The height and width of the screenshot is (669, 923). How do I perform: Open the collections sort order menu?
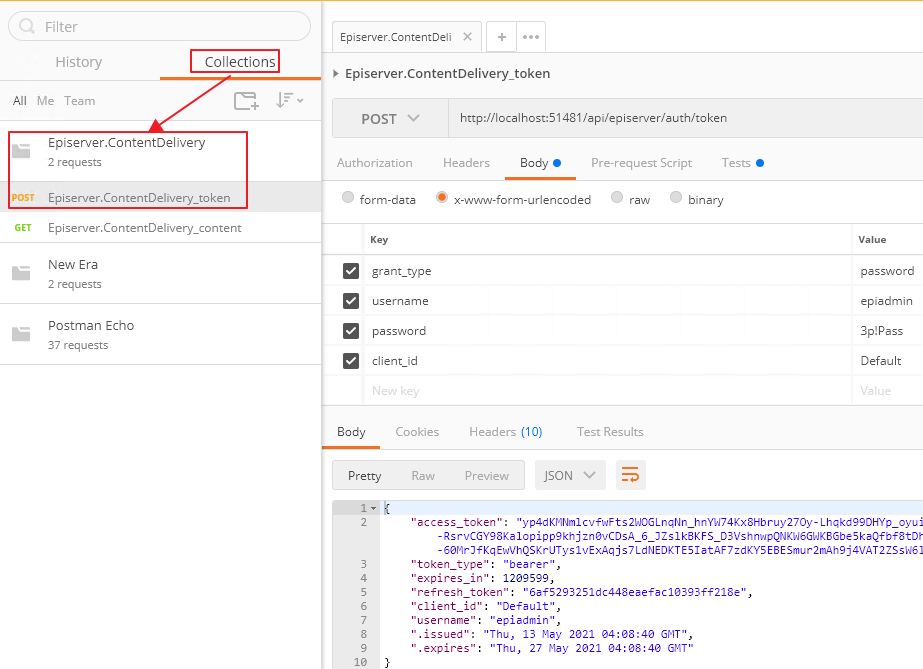pyautogui.click(x=290, y=101)
